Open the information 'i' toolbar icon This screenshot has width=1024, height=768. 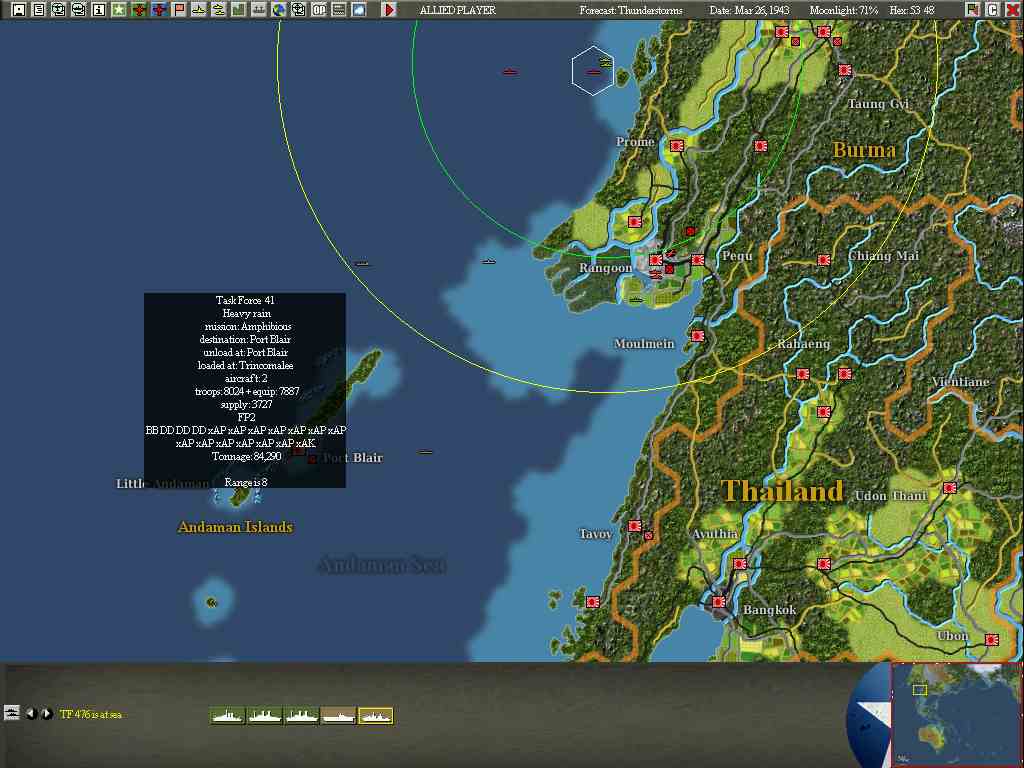click(99, 10)
